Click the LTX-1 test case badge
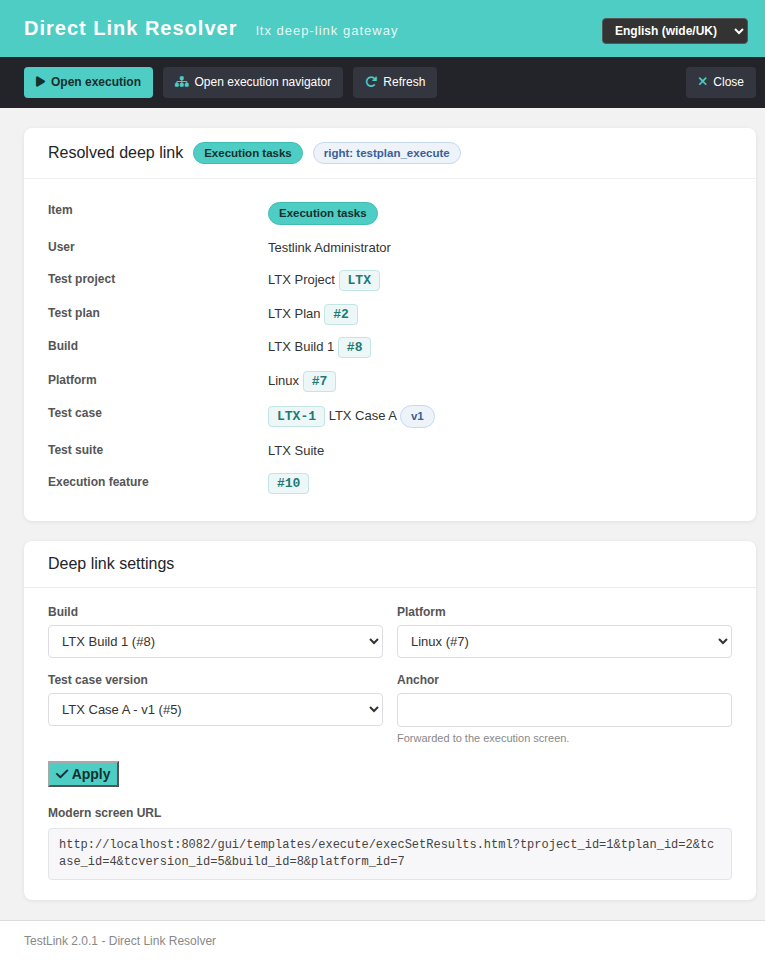765x963 pixels. (x=297, y=416)
